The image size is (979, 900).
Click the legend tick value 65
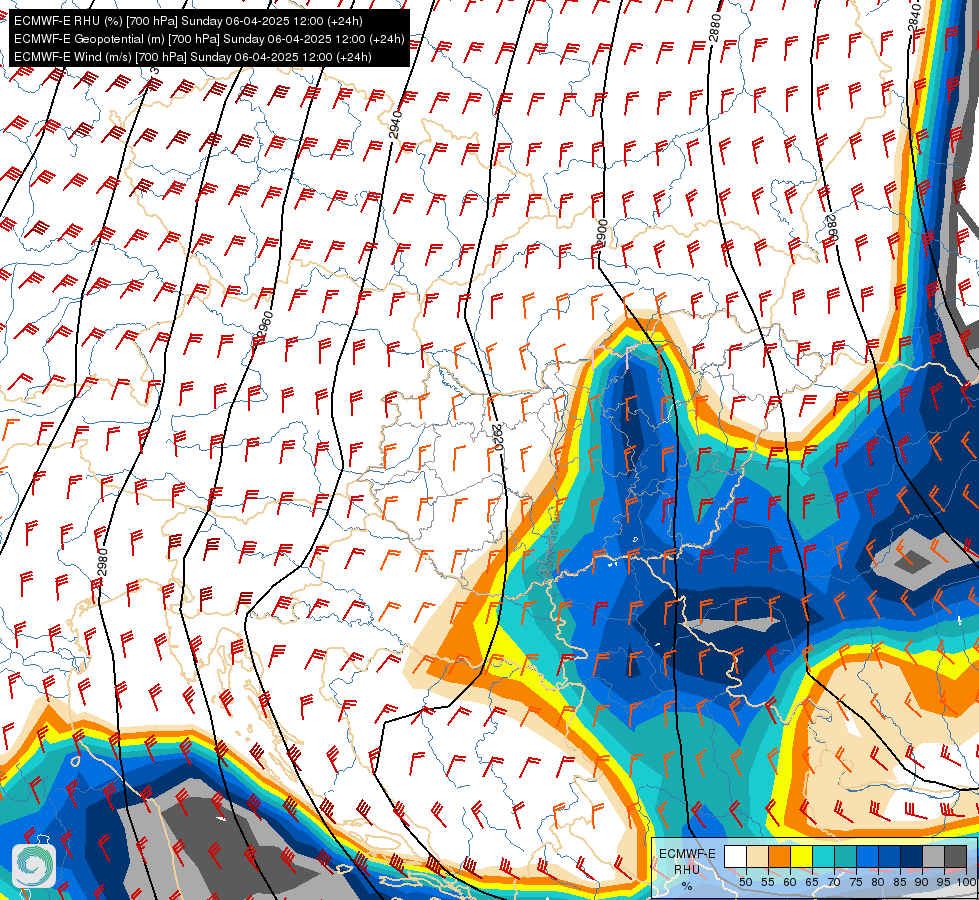(812, 882)
